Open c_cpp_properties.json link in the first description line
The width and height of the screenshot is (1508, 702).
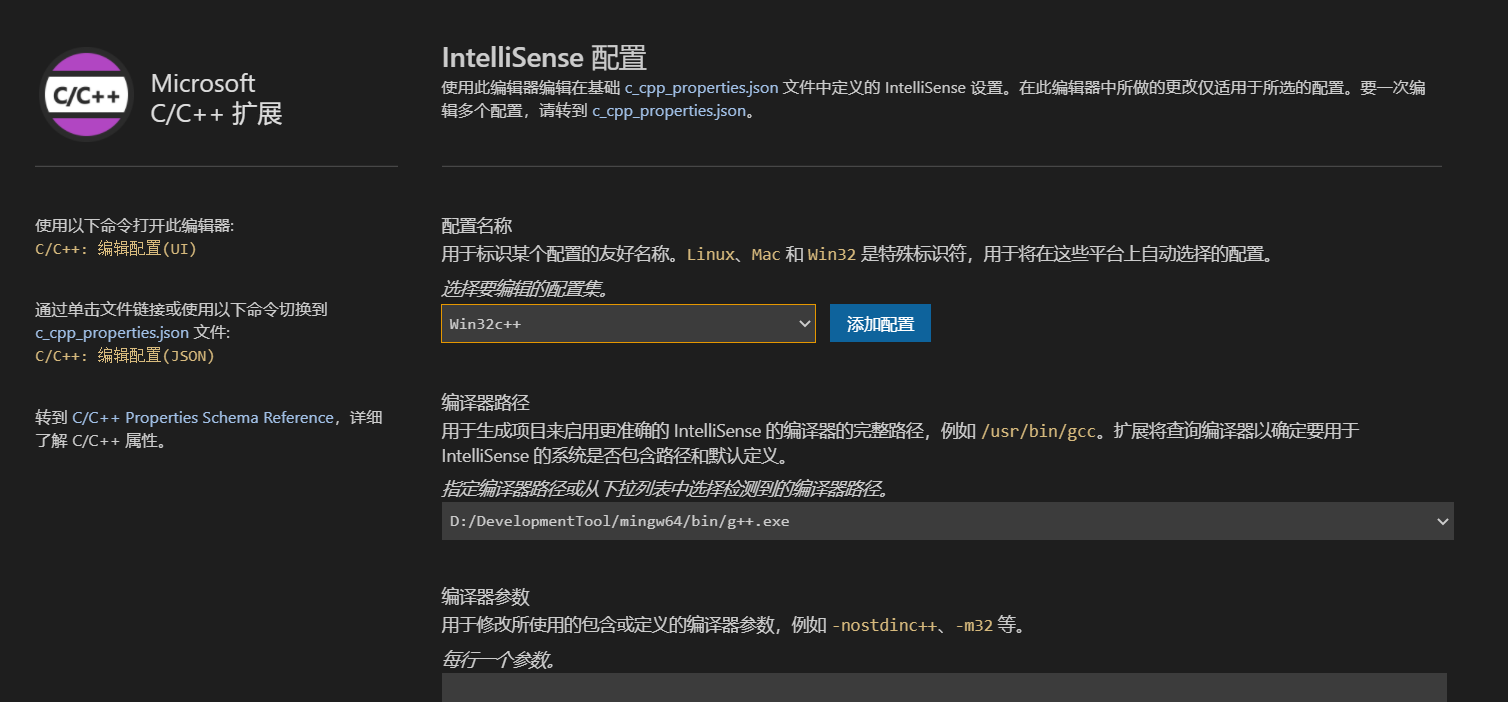click(x=701, y=87)
